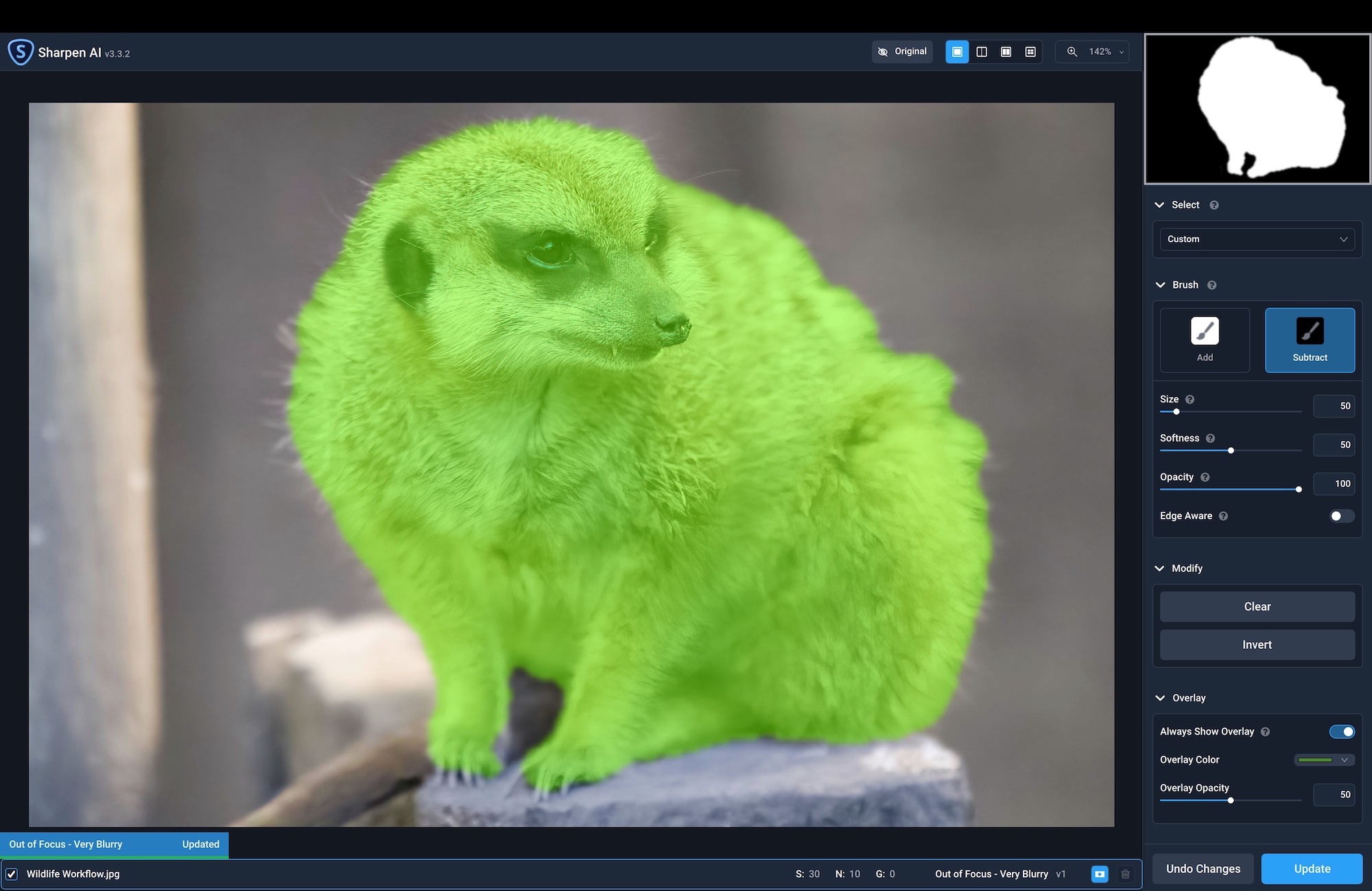This screenshot has height=891, width=1372.
Task: Open the Overlay Color dropdown
Action: click(x=1324, y=760)
